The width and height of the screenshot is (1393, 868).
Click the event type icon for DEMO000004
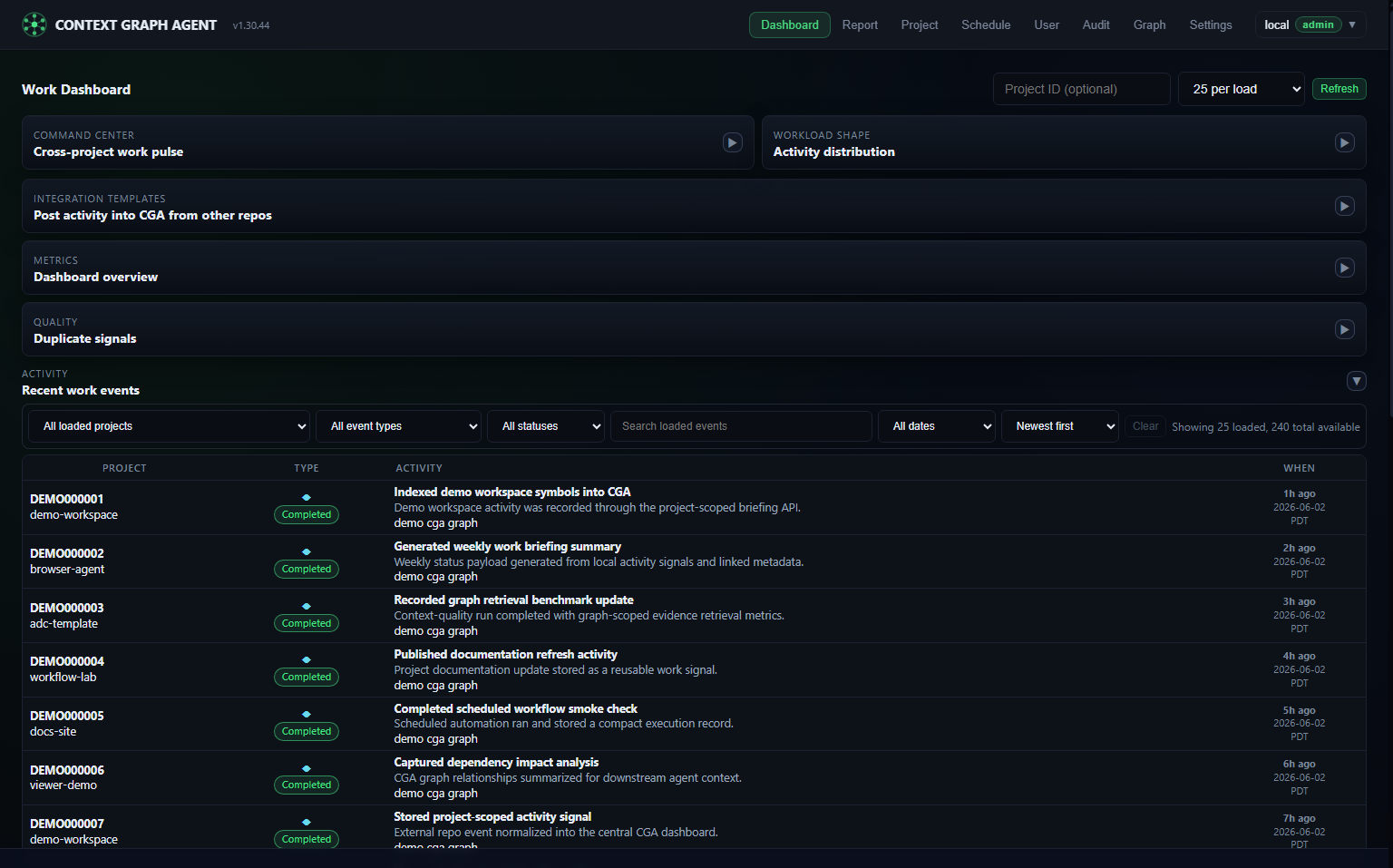pos(307,659)
